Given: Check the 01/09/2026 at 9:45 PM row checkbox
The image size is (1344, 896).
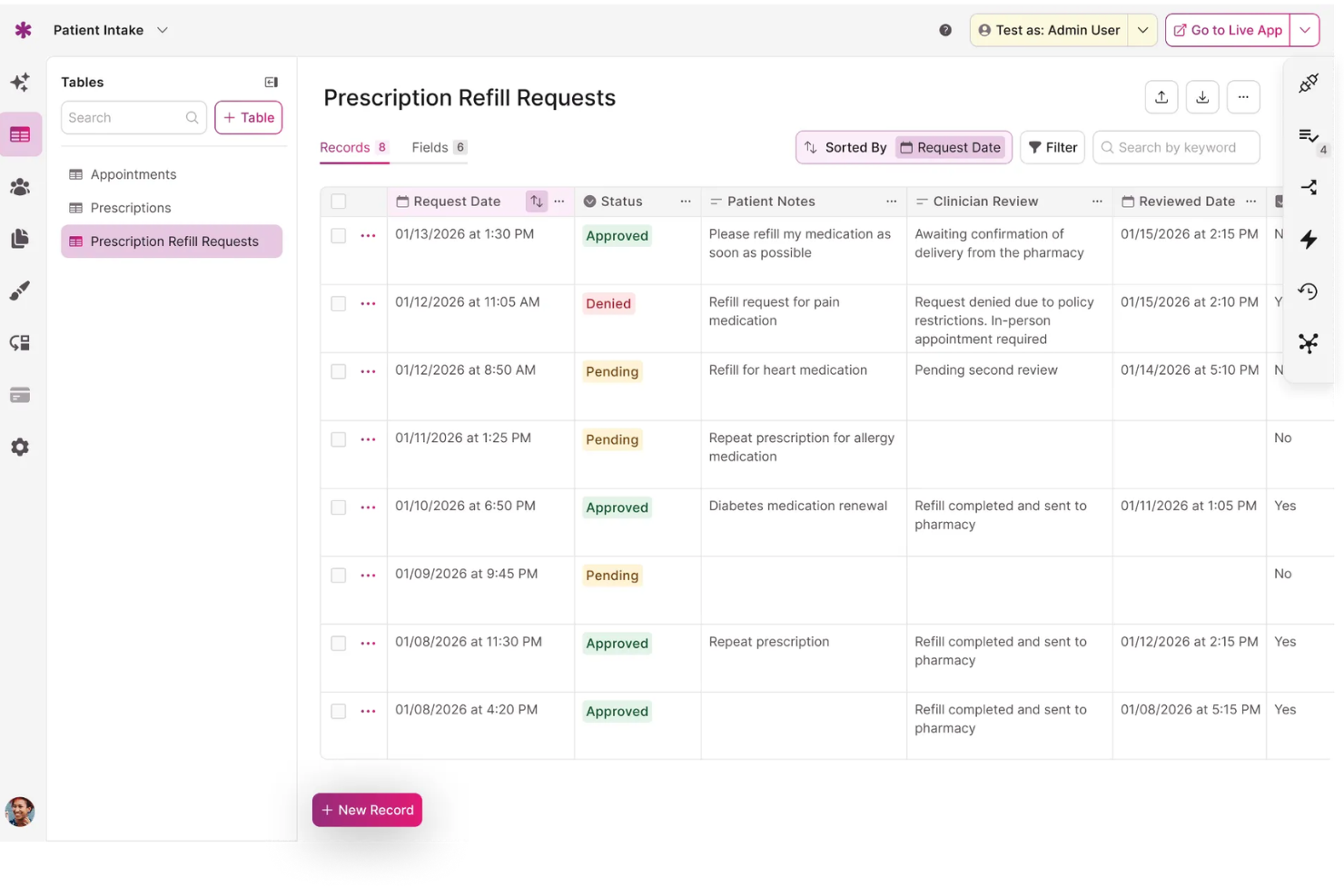Looking at the screenshot, I should (339, 576).
